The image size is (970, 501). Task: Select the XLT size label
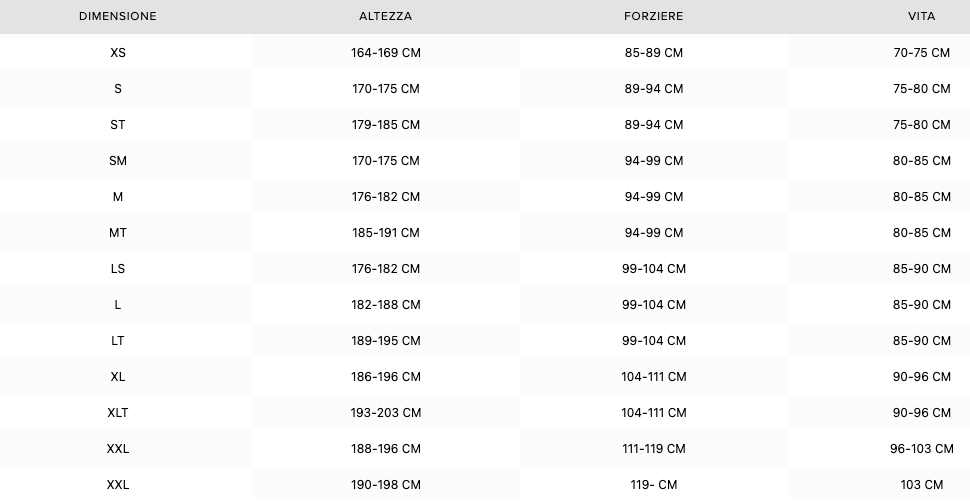point(118,413)
